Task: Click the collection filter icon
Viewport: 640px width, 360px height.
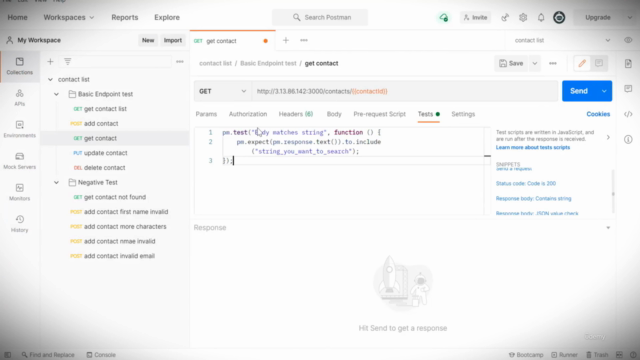Action: 67,62
